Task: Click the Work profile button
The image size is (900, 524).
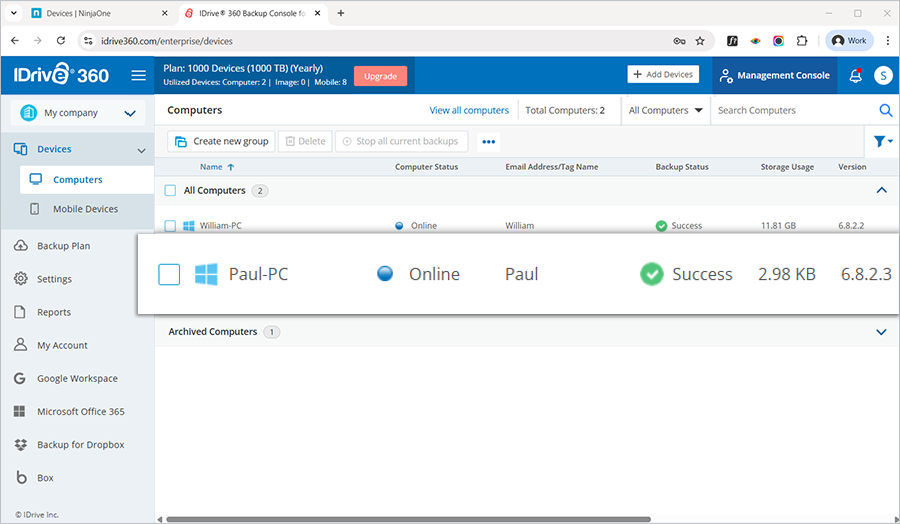Action: point(849,41)
